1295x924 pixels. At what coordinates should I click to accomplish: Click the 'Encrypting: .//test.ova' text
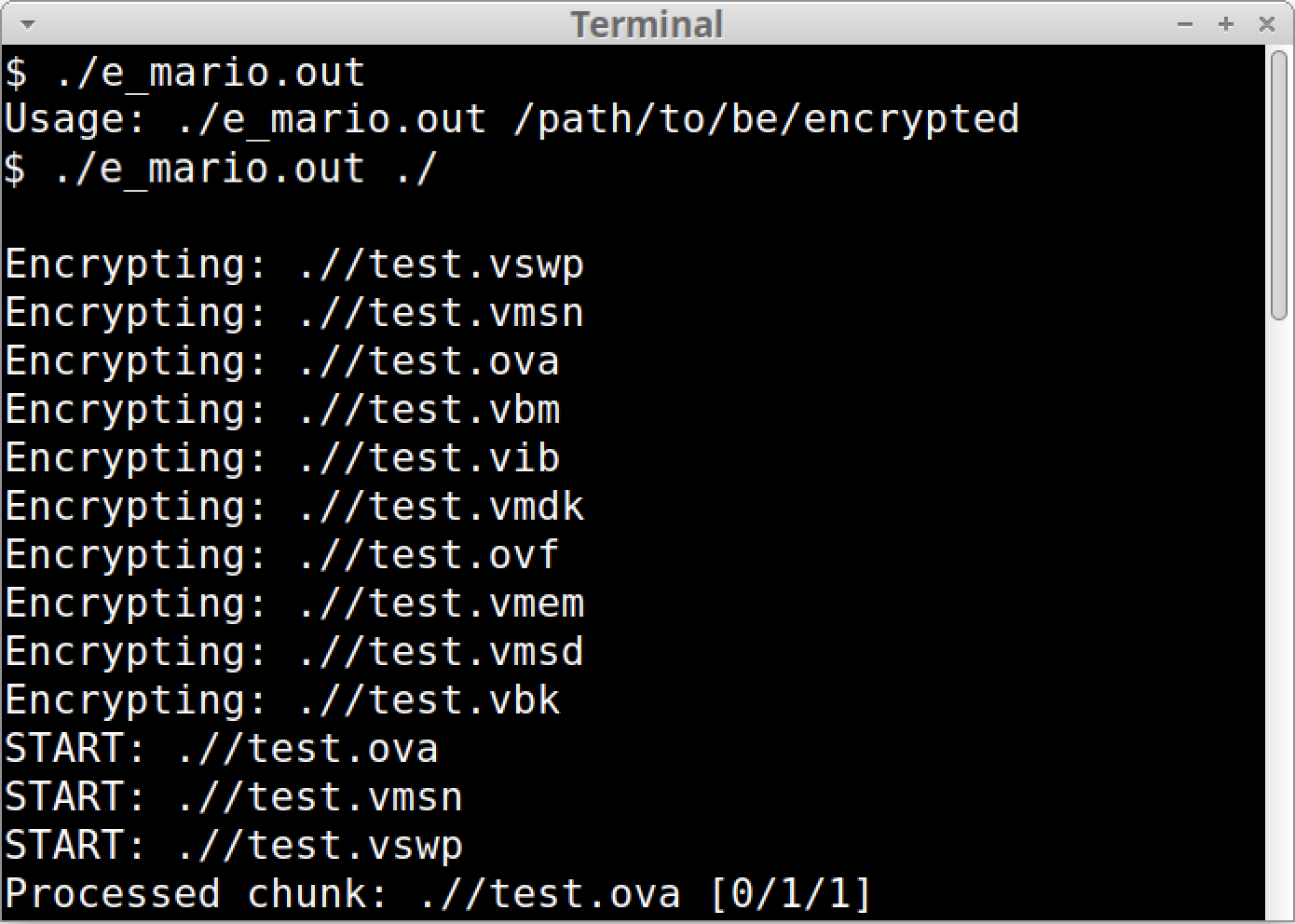click(x=279, y=362)
